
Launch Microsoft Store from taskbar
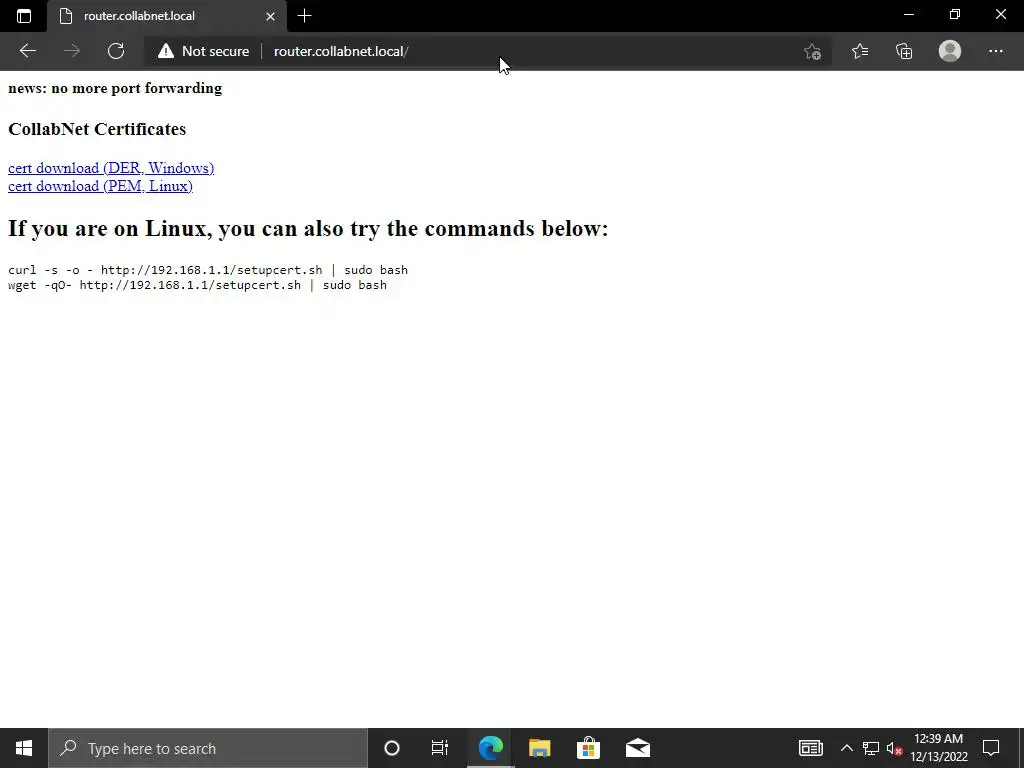588,748
